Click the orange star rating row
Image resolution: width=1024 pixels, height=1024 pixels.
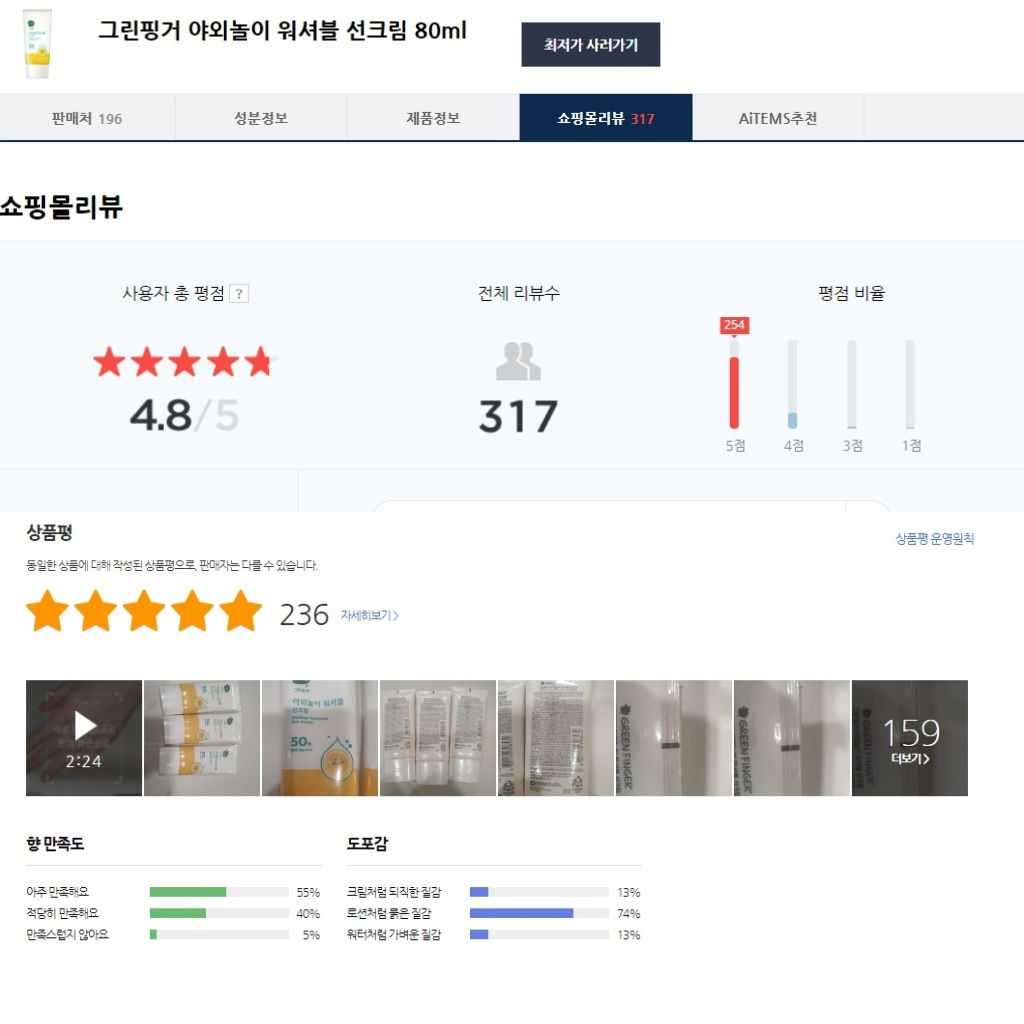[144, 611]
